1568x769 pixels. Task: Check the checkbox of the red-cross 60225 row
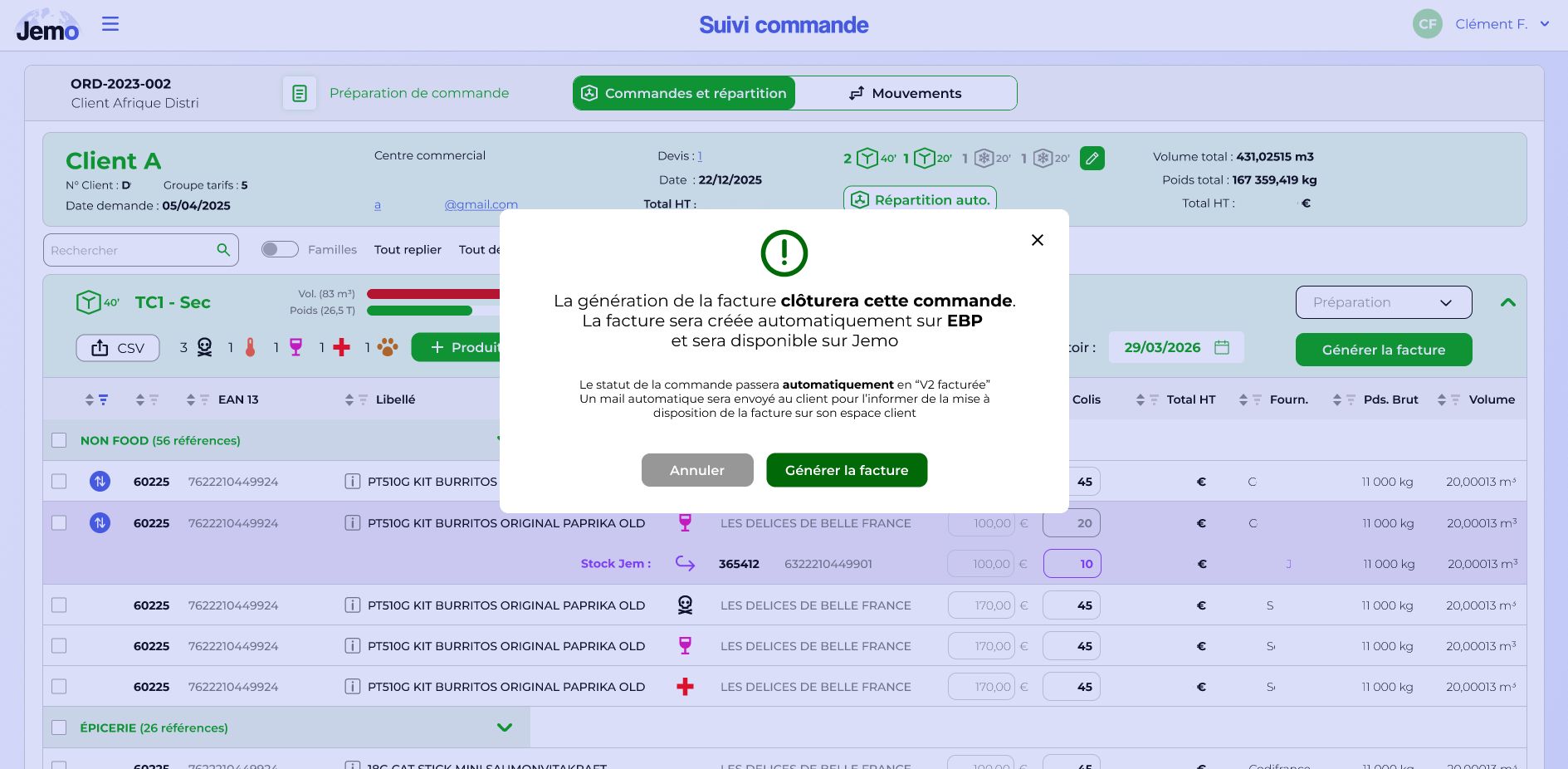pos(59,686)
